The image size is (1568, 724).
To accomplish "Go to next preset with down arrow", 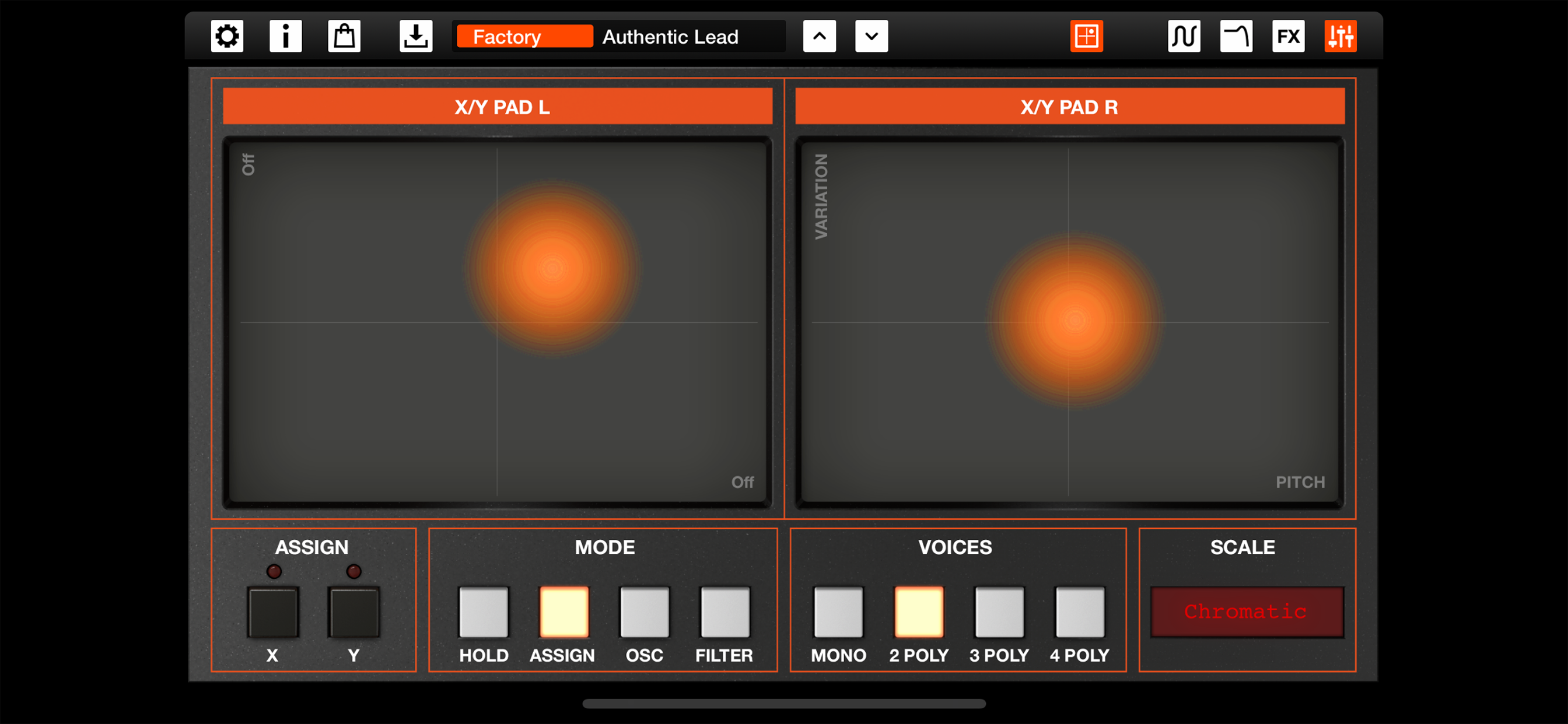I will point(871,37).
